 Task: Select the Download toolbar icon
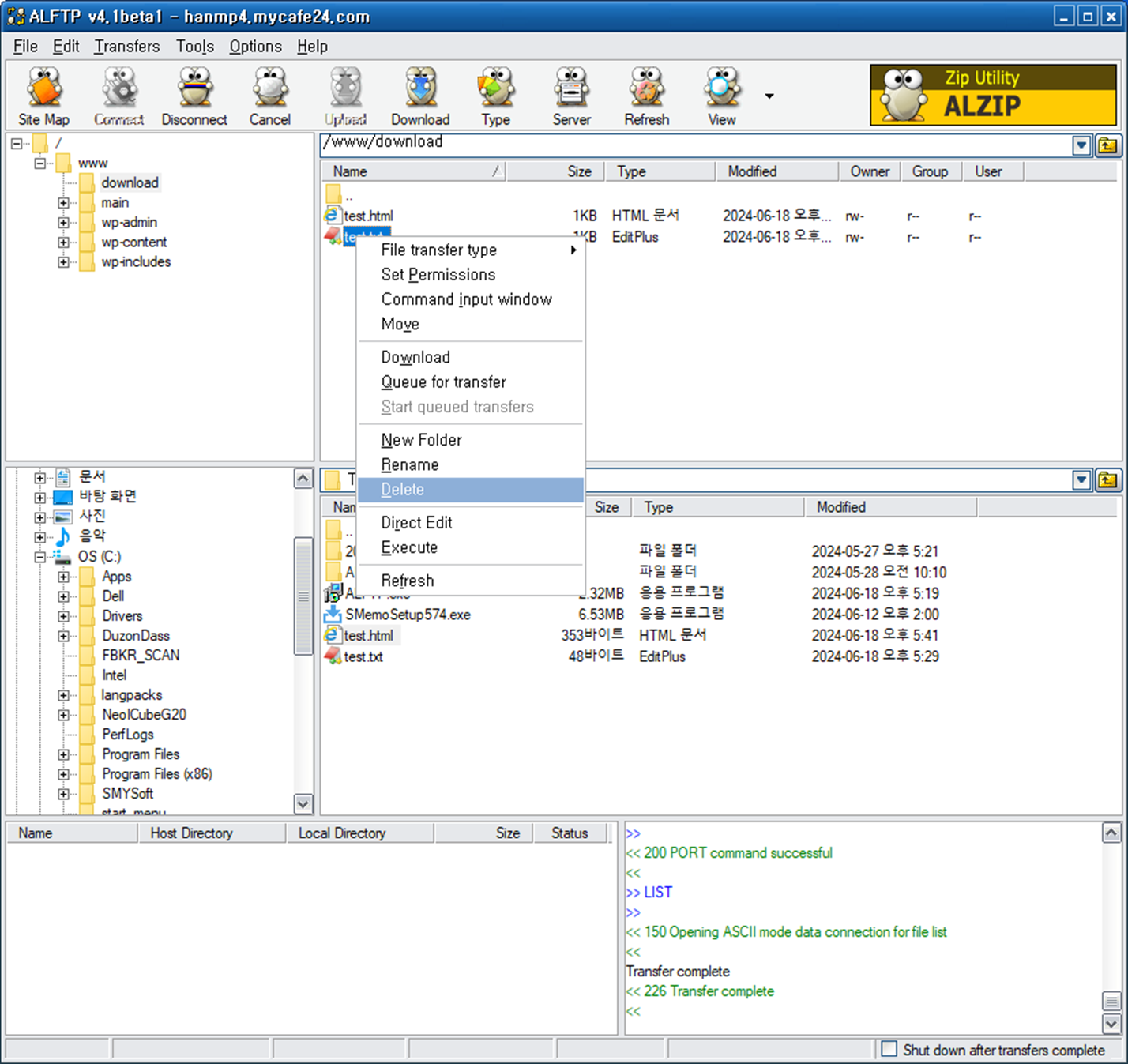(419, 93)
